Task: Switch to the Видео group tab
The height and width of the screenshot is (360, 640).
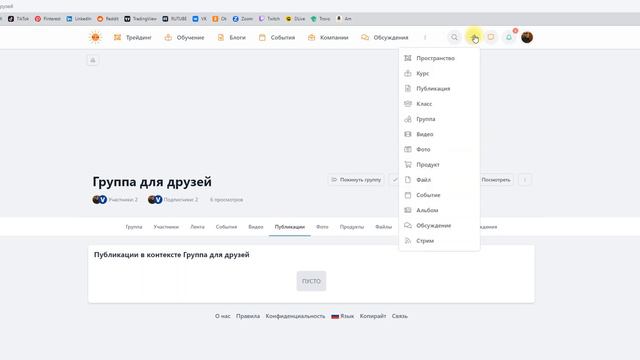Action: (x=256, y=227)
